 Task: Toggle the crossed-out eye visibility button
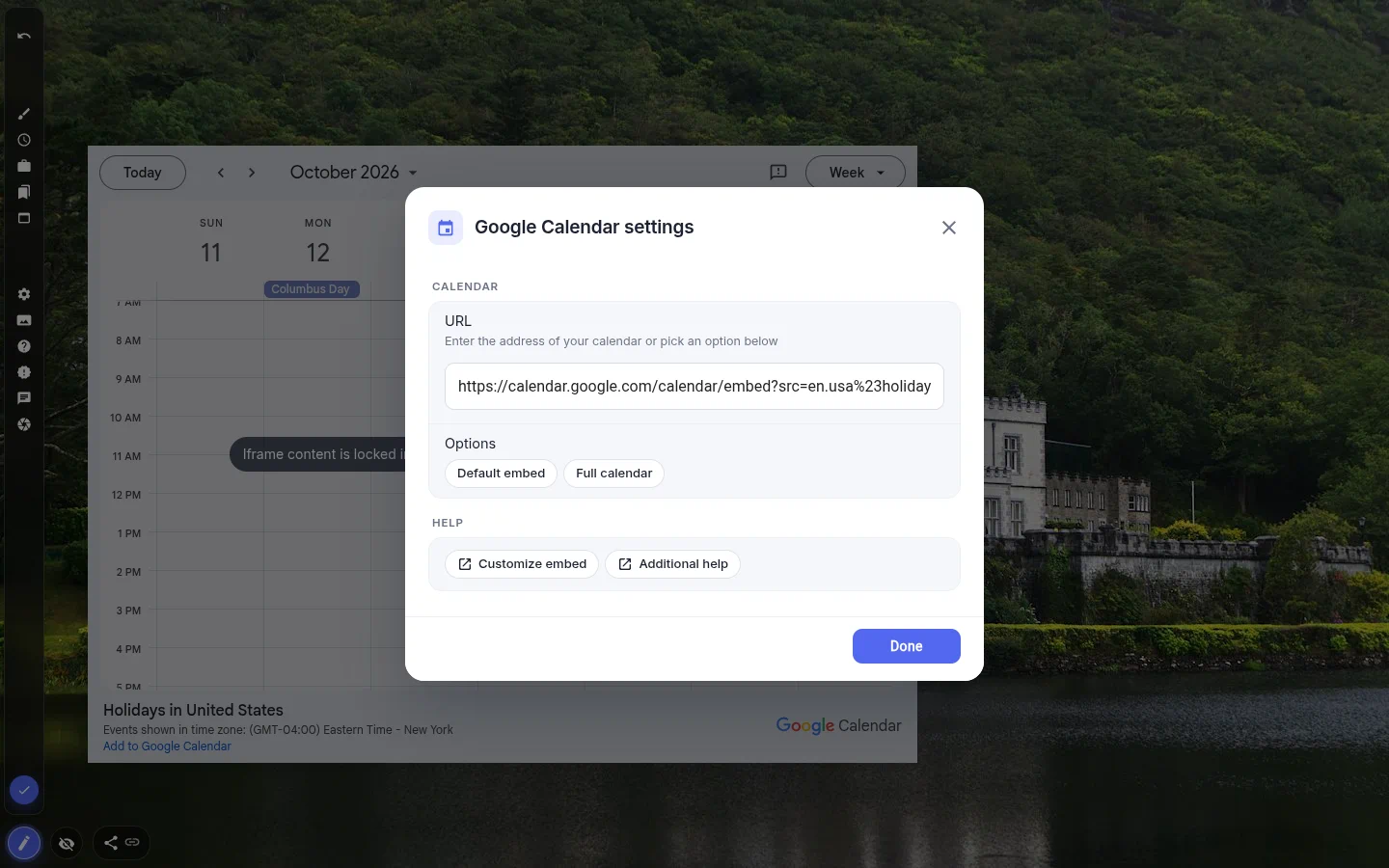pyautogui.click(x=67, y=844)
